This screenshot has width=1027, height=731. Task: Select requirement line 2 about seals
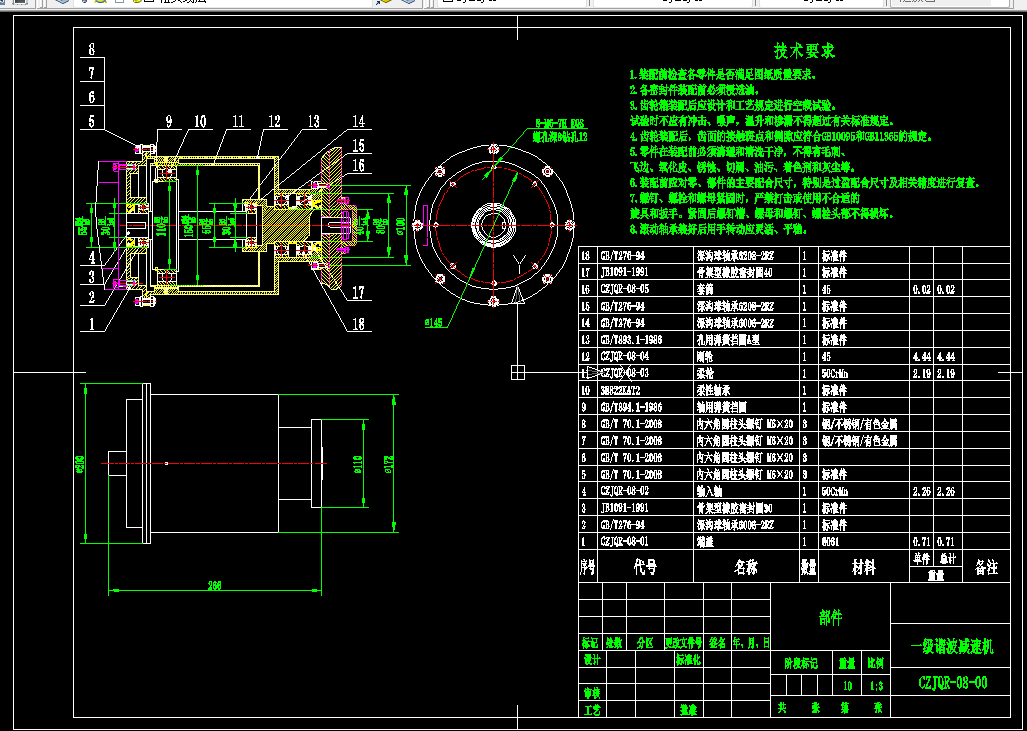pos(695,90)
